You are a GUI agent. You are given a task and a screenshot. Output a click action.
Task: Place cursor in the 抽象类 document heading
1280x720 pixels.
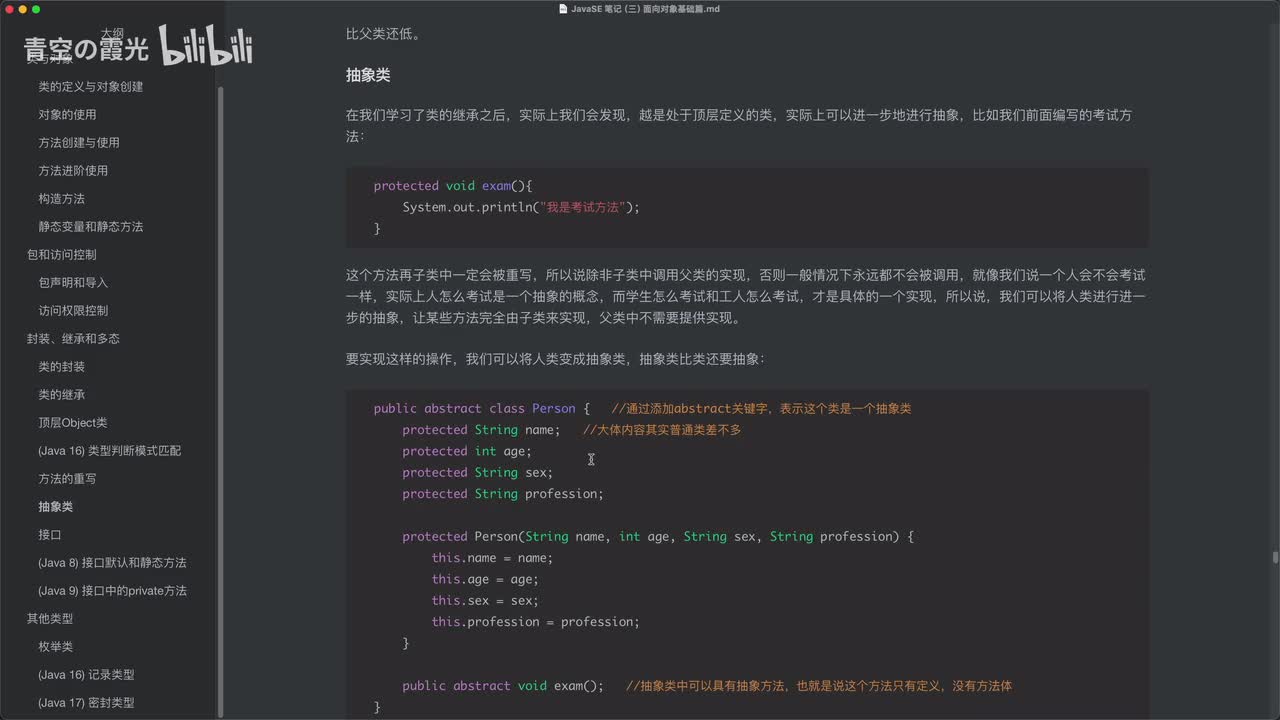coord(368,75)
